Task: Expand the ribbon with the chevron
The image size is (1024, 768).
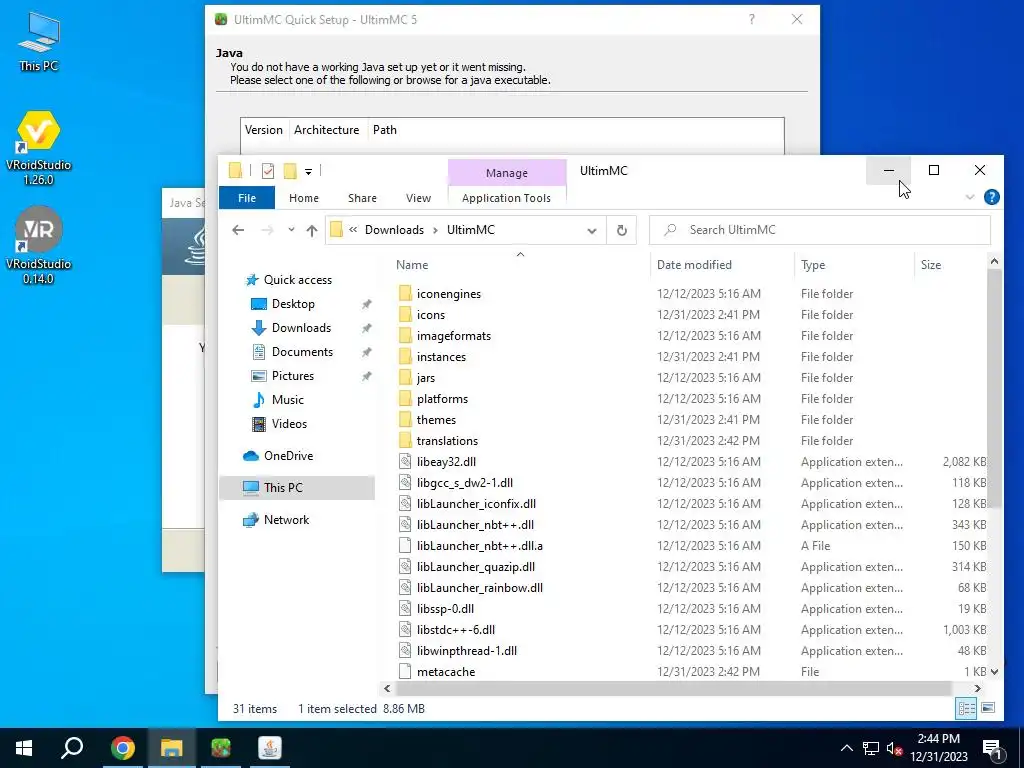Action: click(970, 197)
